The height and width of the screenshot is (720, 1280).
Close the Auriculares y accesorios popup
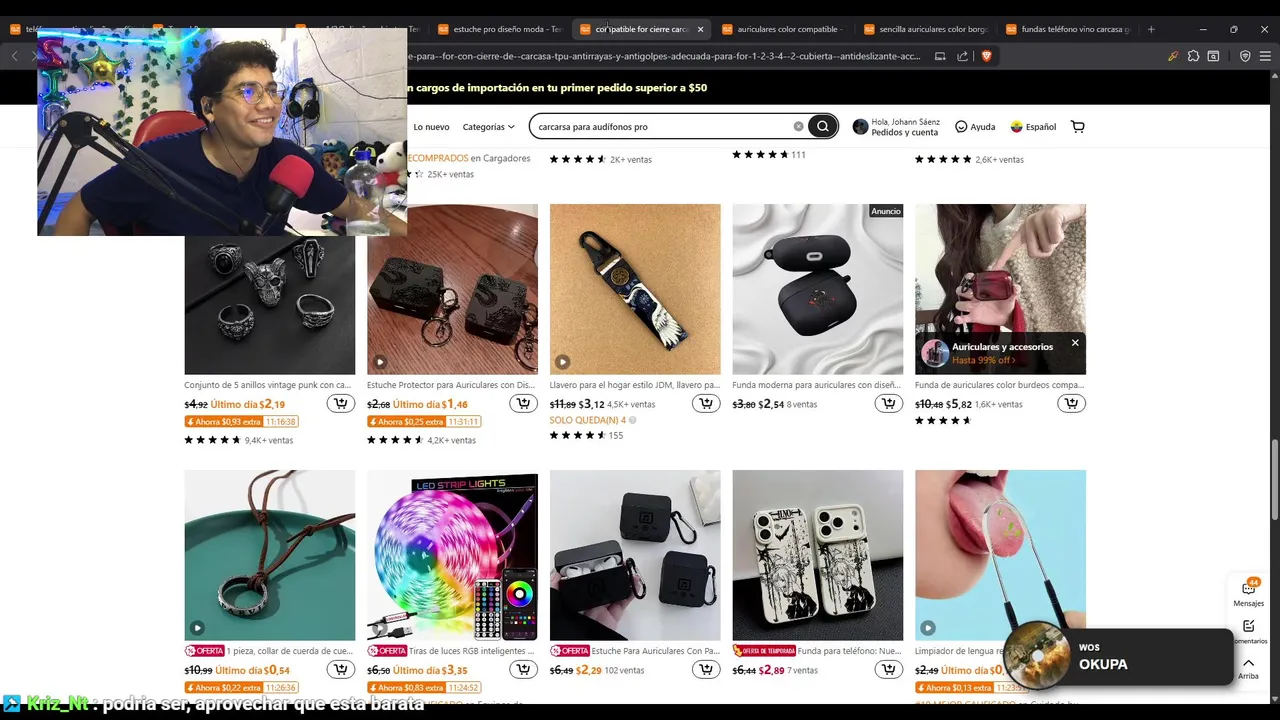(1075, 343)
